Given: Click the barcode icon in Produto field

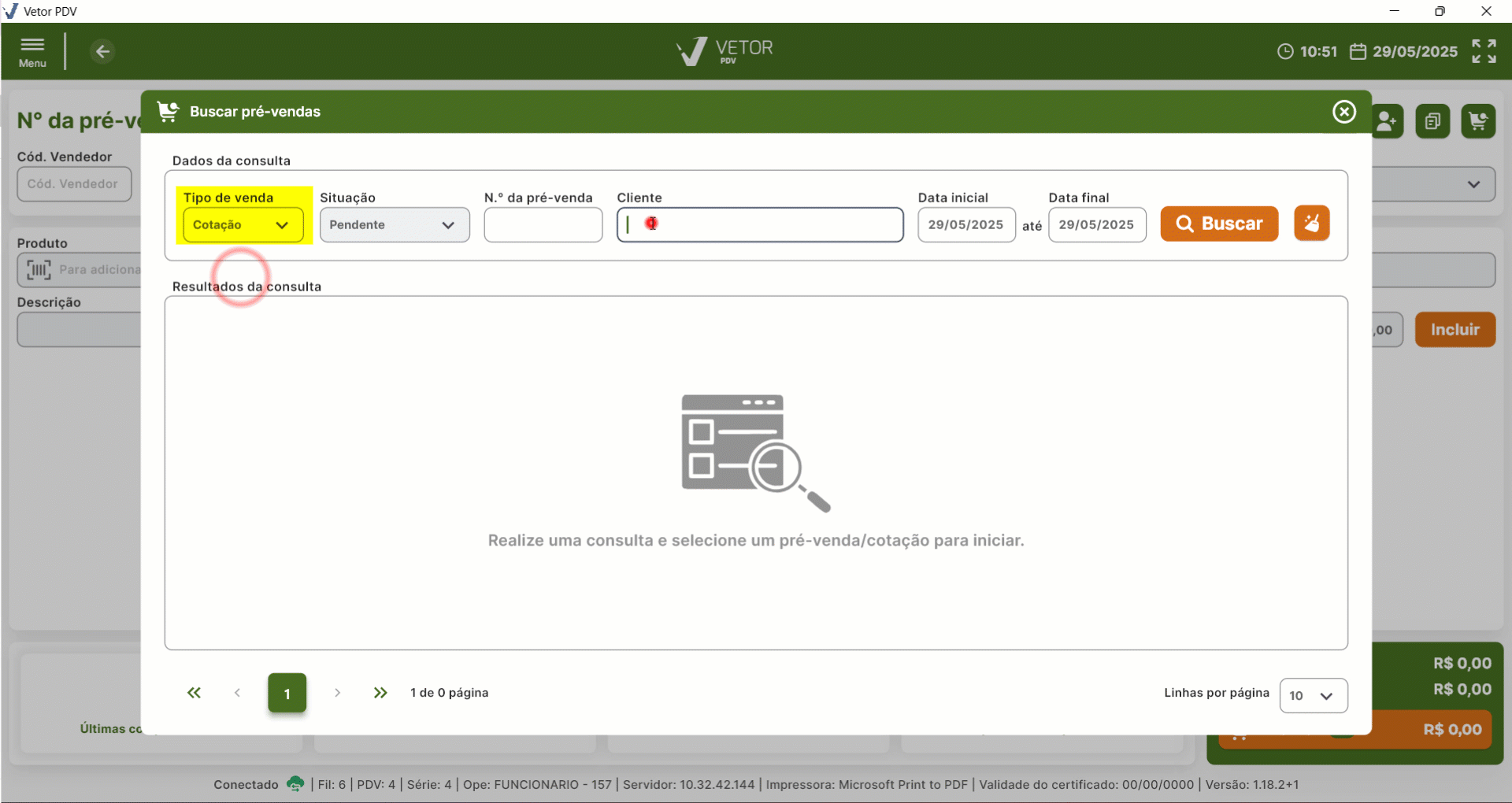Looking at the screenshot, I should tap(39, 270).
